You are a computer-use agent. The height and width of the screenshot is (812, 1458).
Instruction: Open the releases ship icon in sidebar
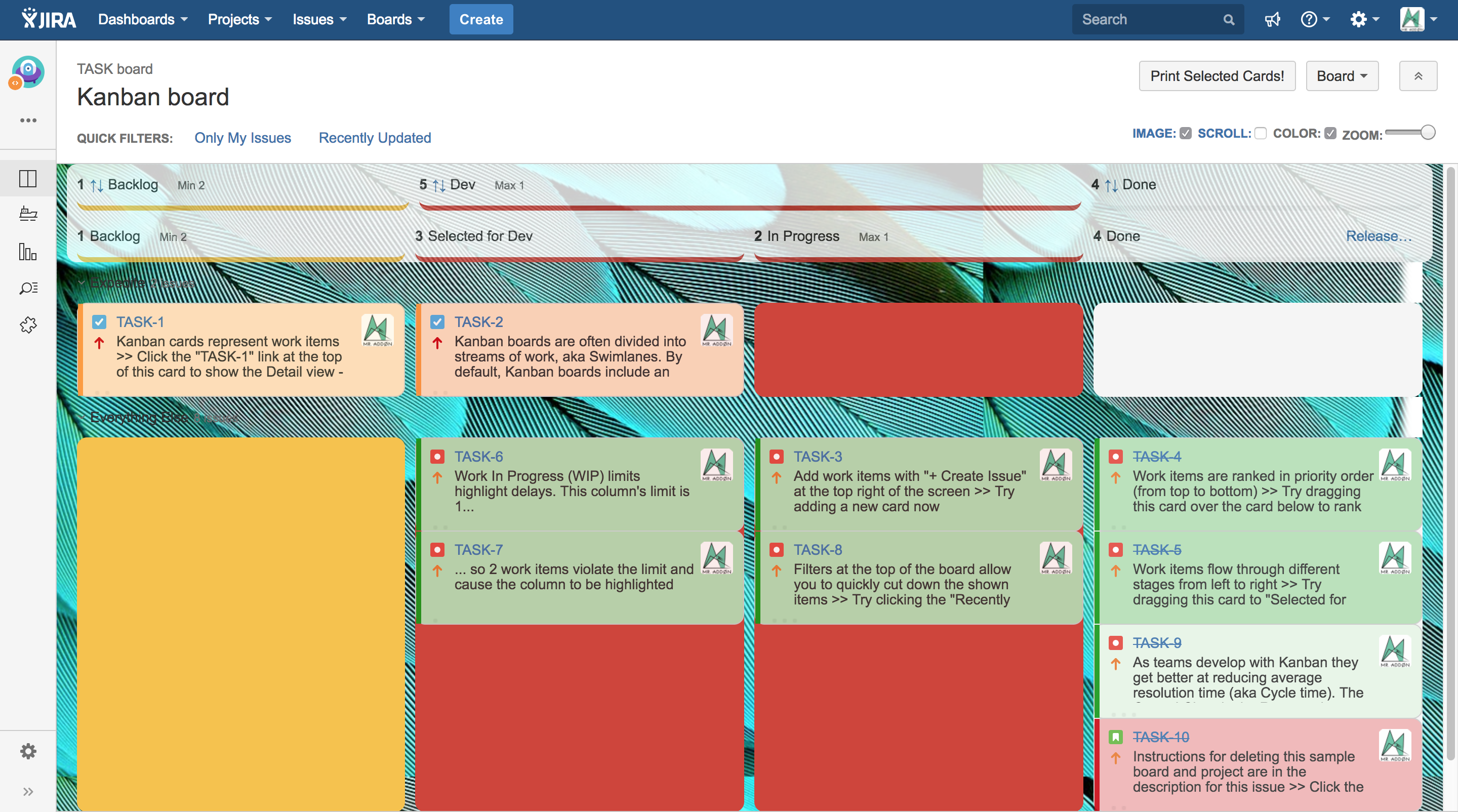[x=28, y=214]
